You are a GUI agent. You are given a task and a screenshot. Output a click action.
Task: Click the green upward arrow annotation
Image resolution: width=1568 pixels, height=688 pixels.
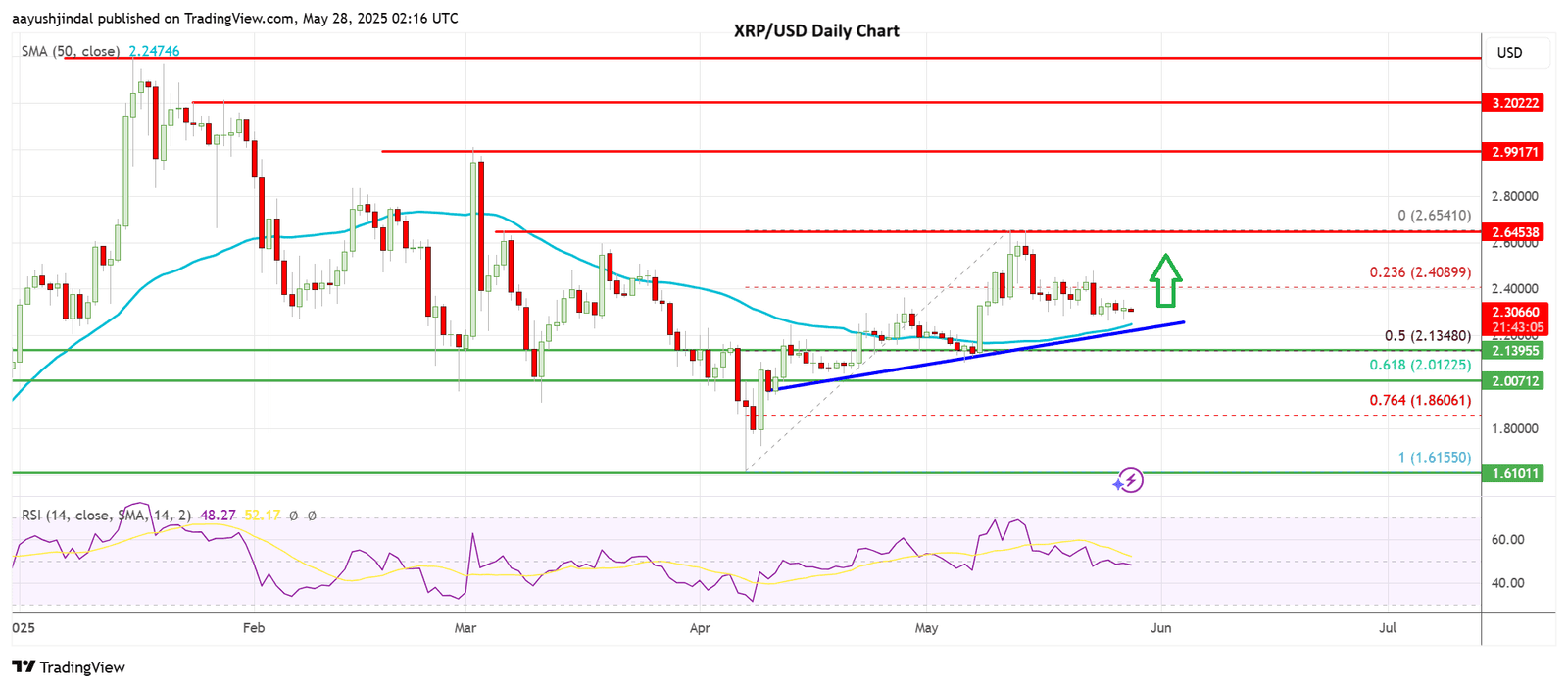pos(1164,280)
